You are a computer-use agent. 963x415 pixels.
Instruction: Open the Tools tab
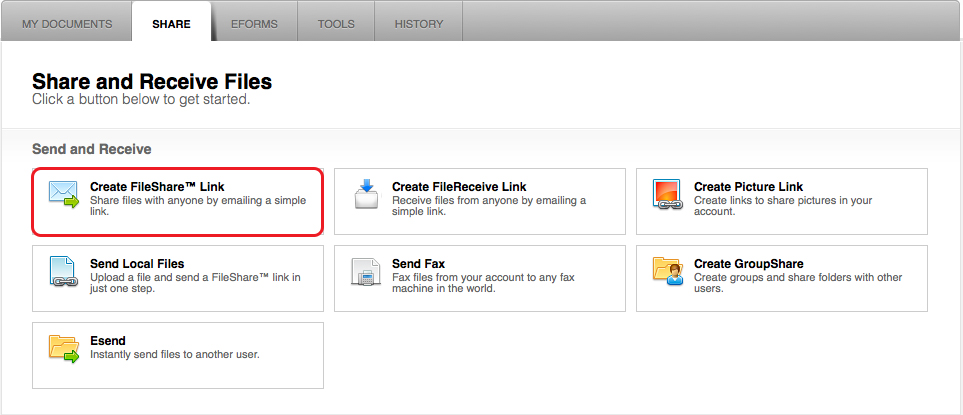pyautogui.click(x=336, y=25)
